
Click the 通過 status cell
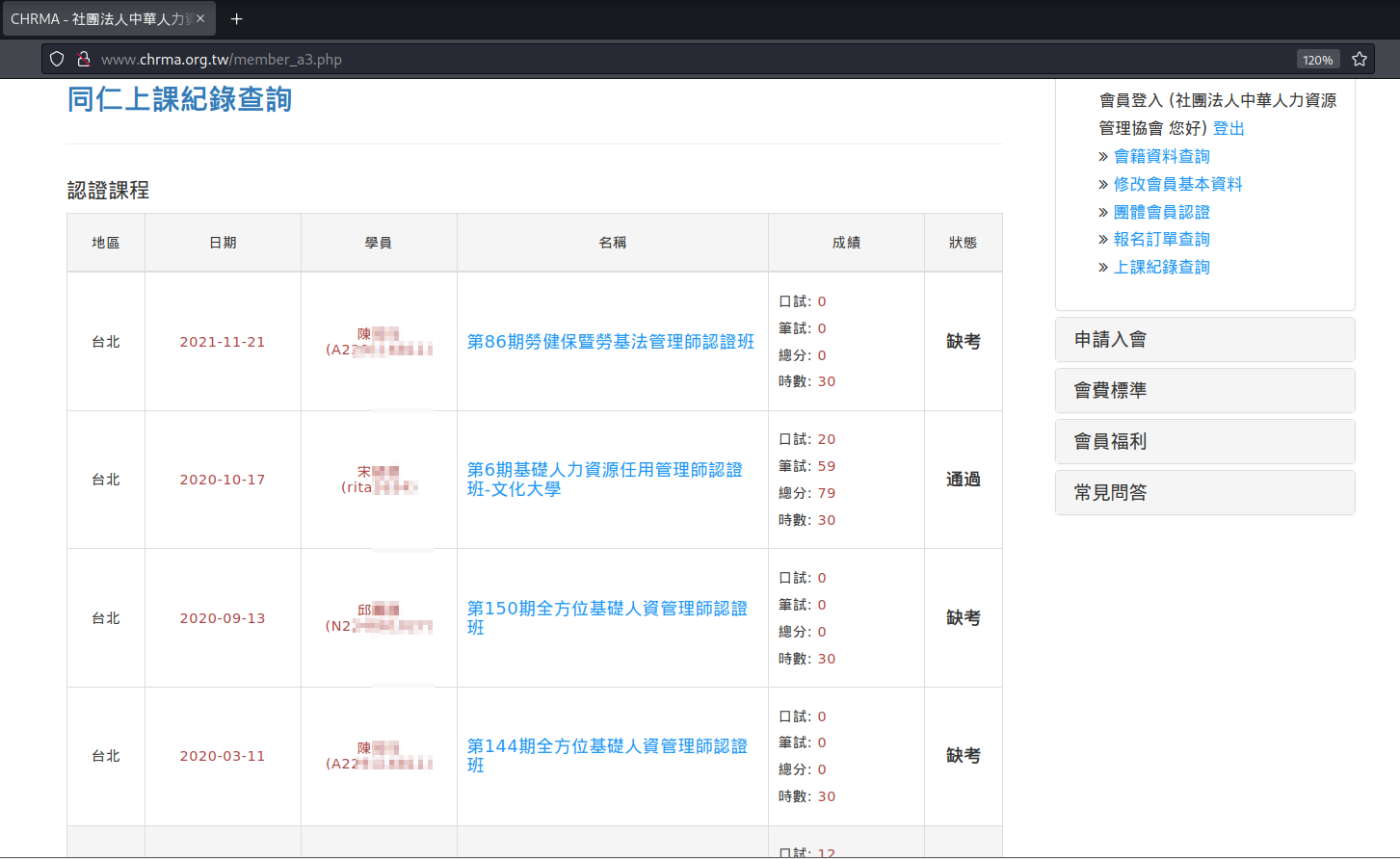click(x=964, y=480)
